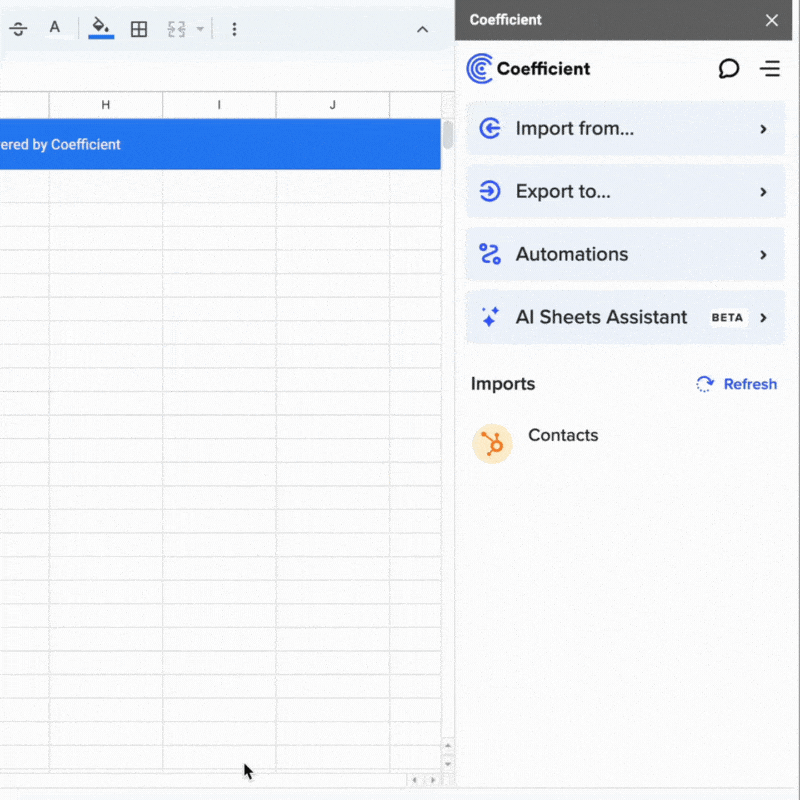Viewport: 800px width, 800px height.
Task: Click the merge cells icon
Action: click(x=177, y=29)
